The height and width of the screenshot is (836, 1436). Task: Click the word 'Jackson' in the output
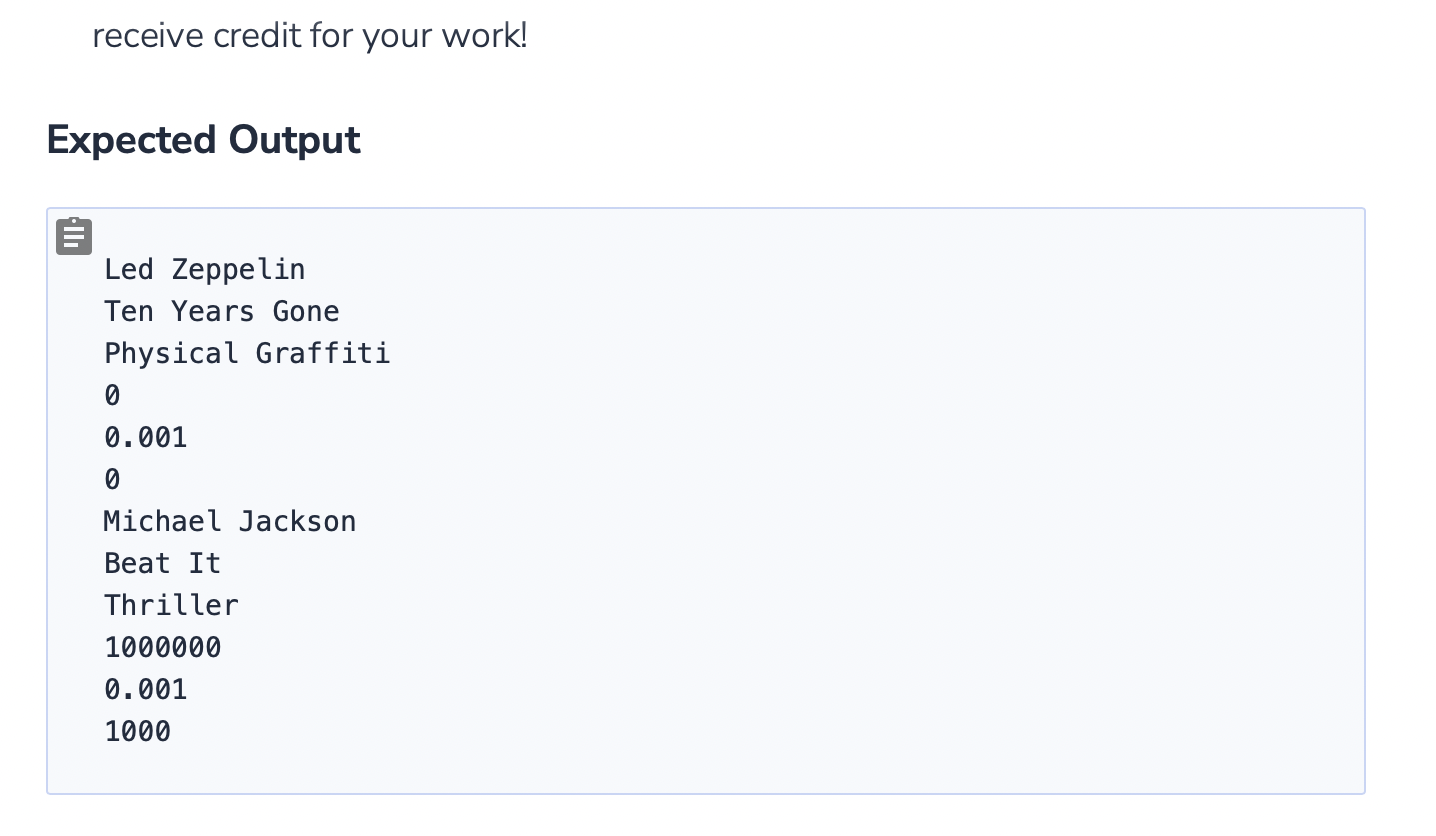coord(297,521)
